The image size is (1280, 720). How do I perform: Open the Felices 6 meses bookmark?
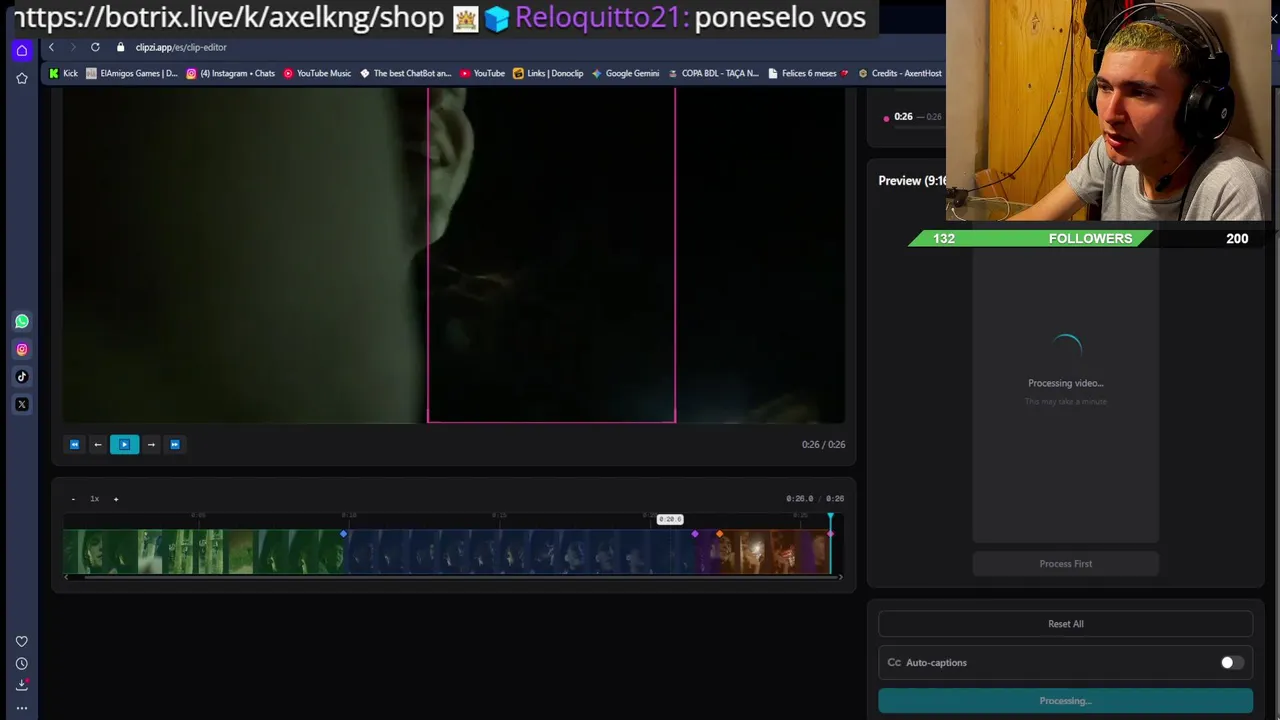[x=808, y=73]
